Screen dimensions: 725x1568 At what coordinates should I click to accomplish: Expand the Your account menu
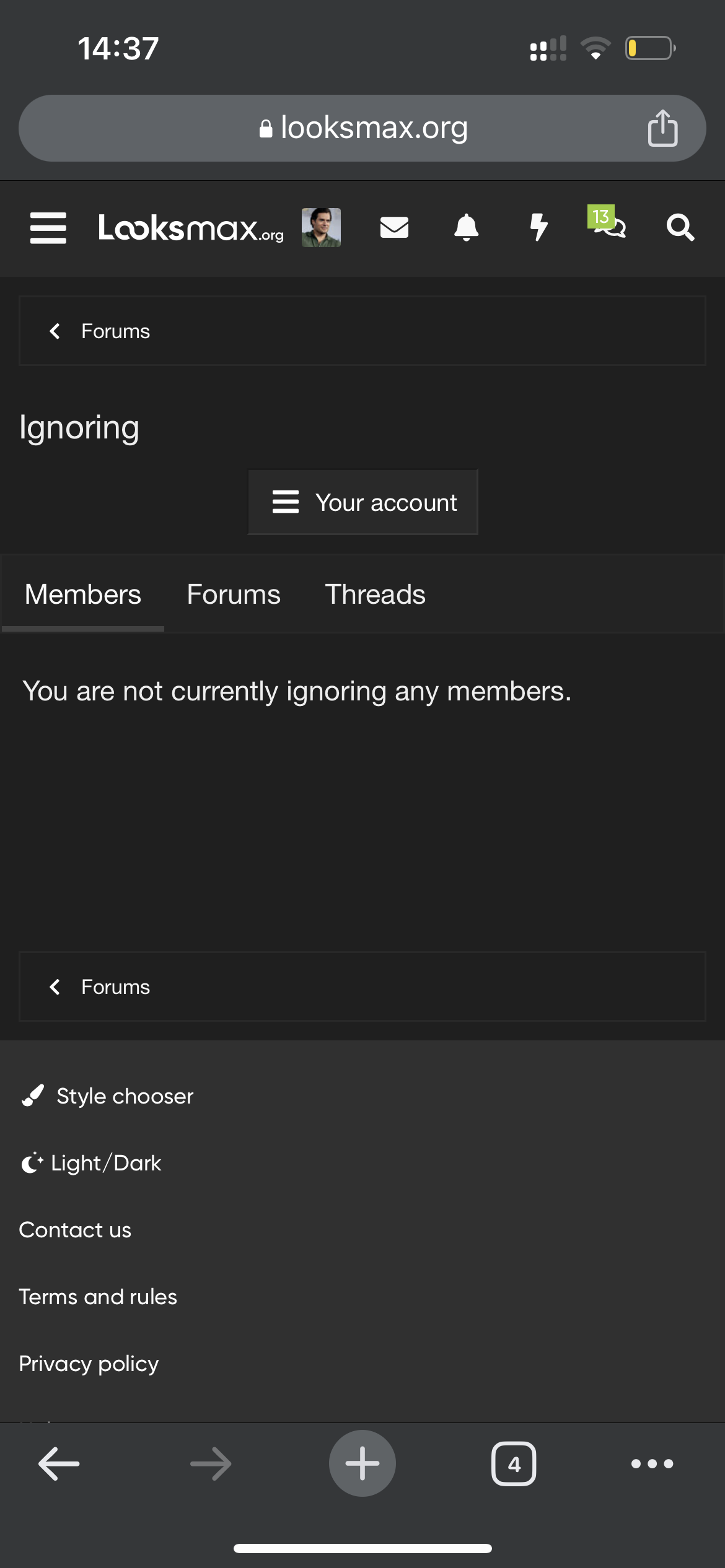pos(363,502)
